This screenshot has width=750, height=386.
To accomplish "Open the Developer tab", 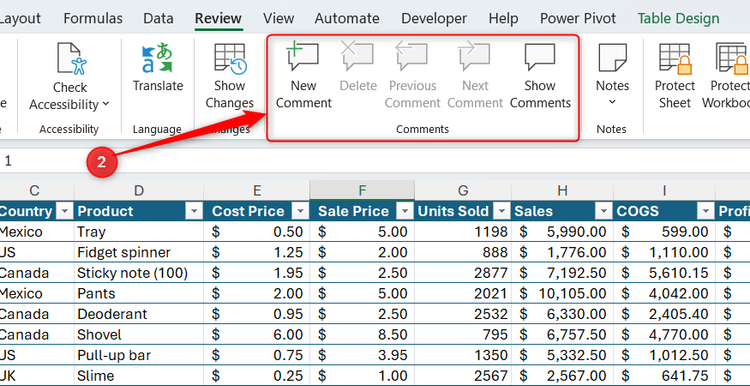I will 434,19.
